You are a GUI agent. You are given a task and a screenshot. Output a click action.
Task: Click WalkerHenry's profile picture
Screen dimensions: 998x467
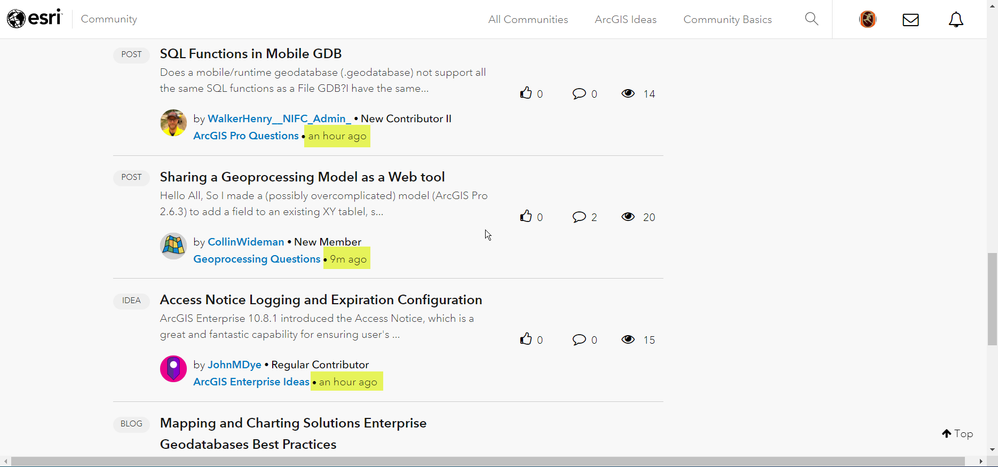pyautogui.click(x=173, y=123)
